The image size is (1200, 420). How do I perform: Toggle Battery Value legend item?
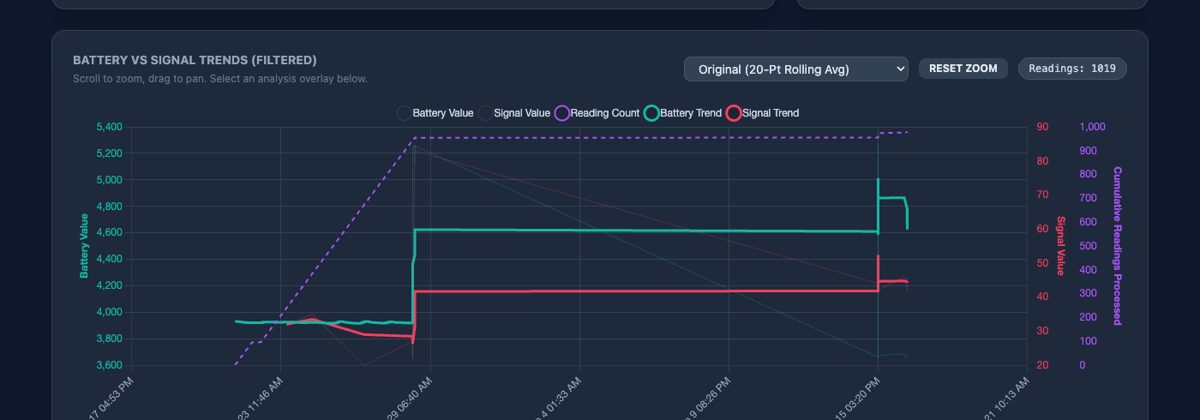(x=434, y=113)
